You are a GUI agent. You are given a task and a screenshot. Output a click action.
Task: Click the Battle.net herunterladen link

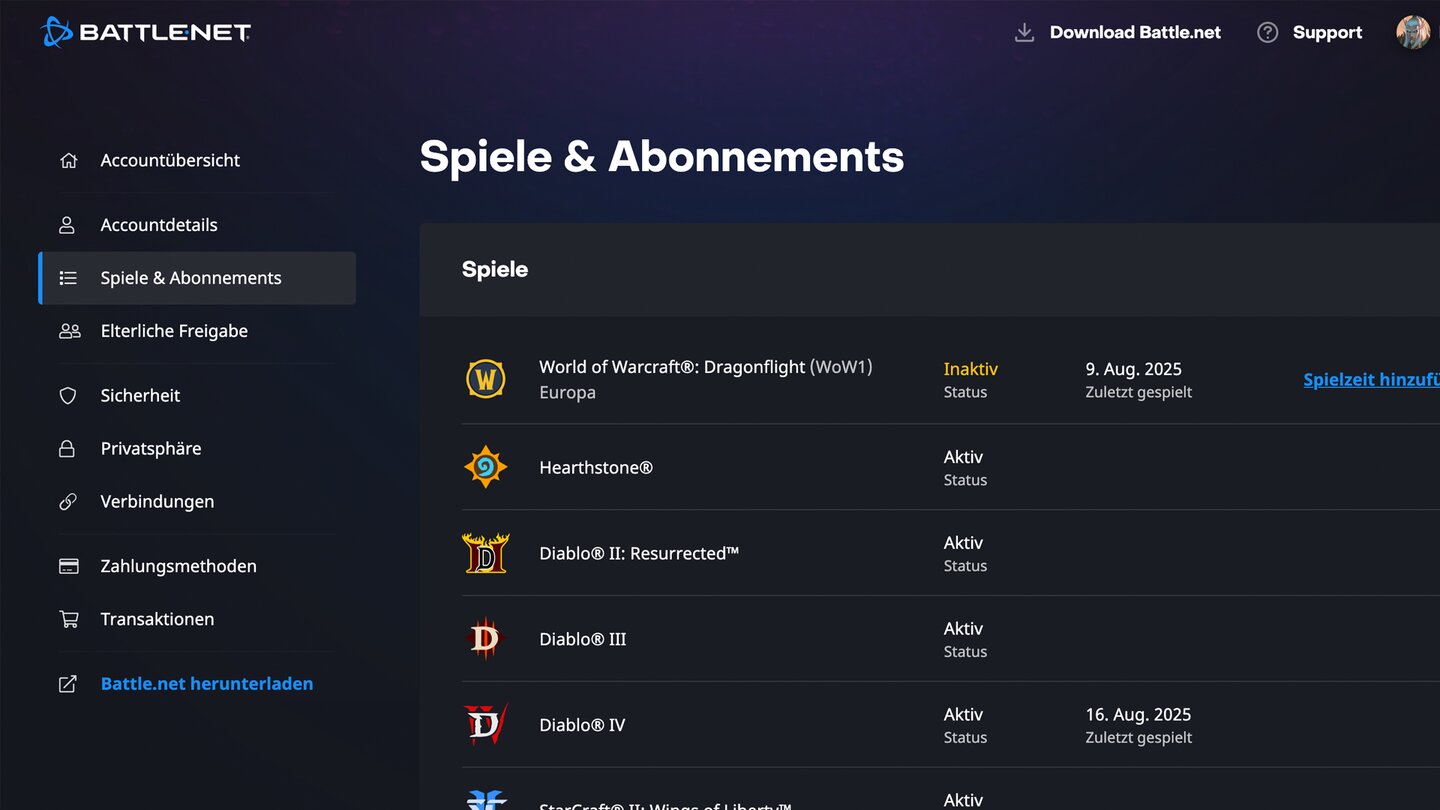[207, 684]
